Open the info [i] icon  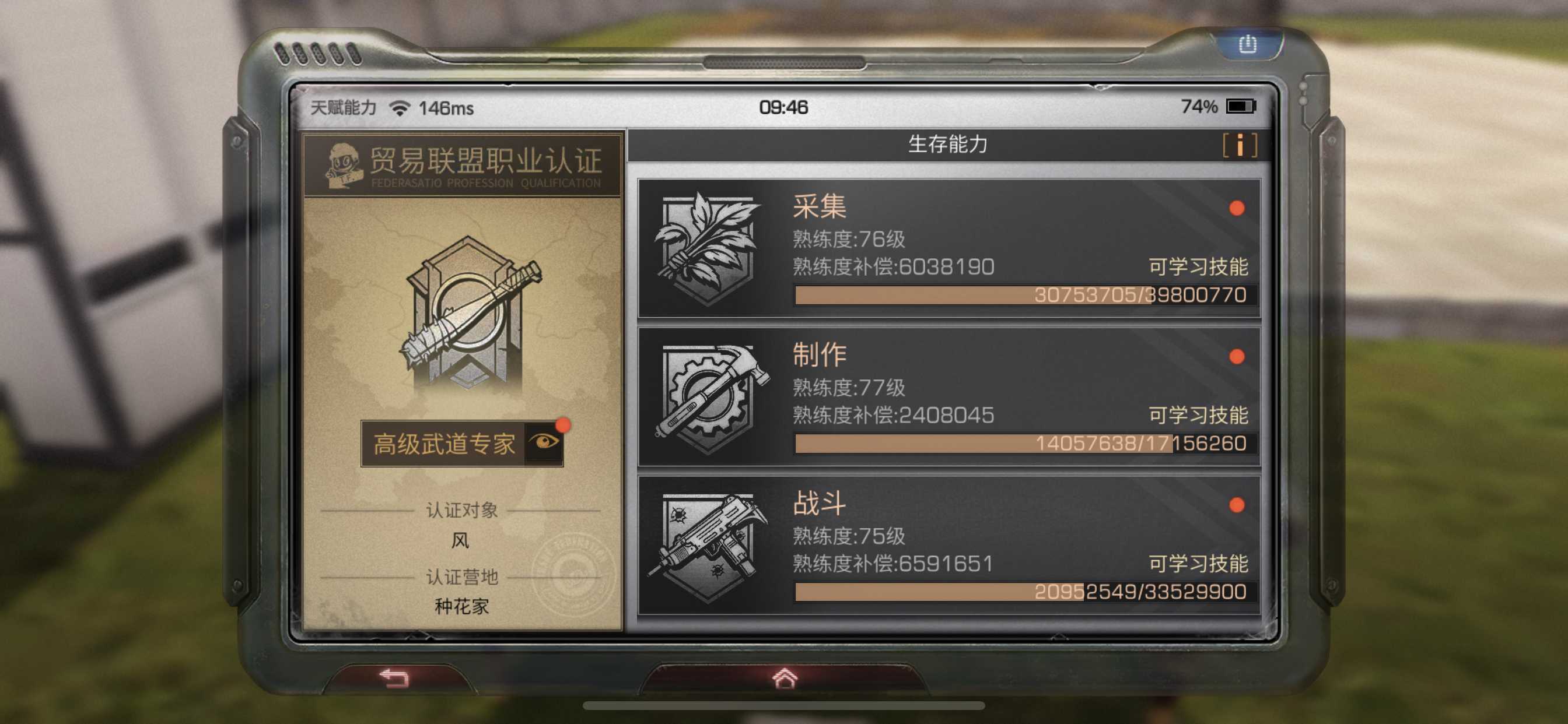[1240, 145]
